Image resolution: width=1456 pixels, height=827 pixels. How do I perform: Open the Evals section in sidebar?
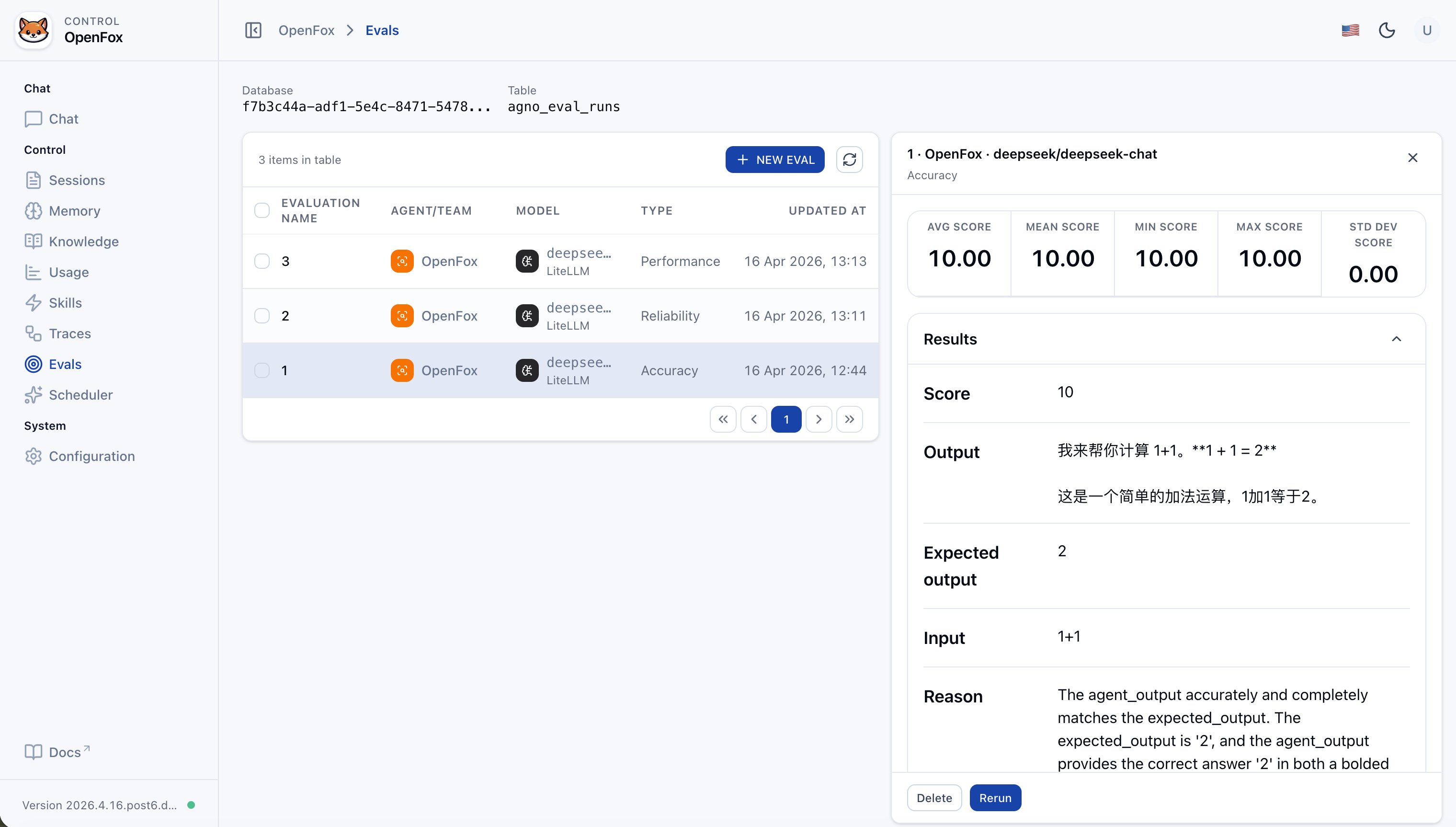coord(64,364)
